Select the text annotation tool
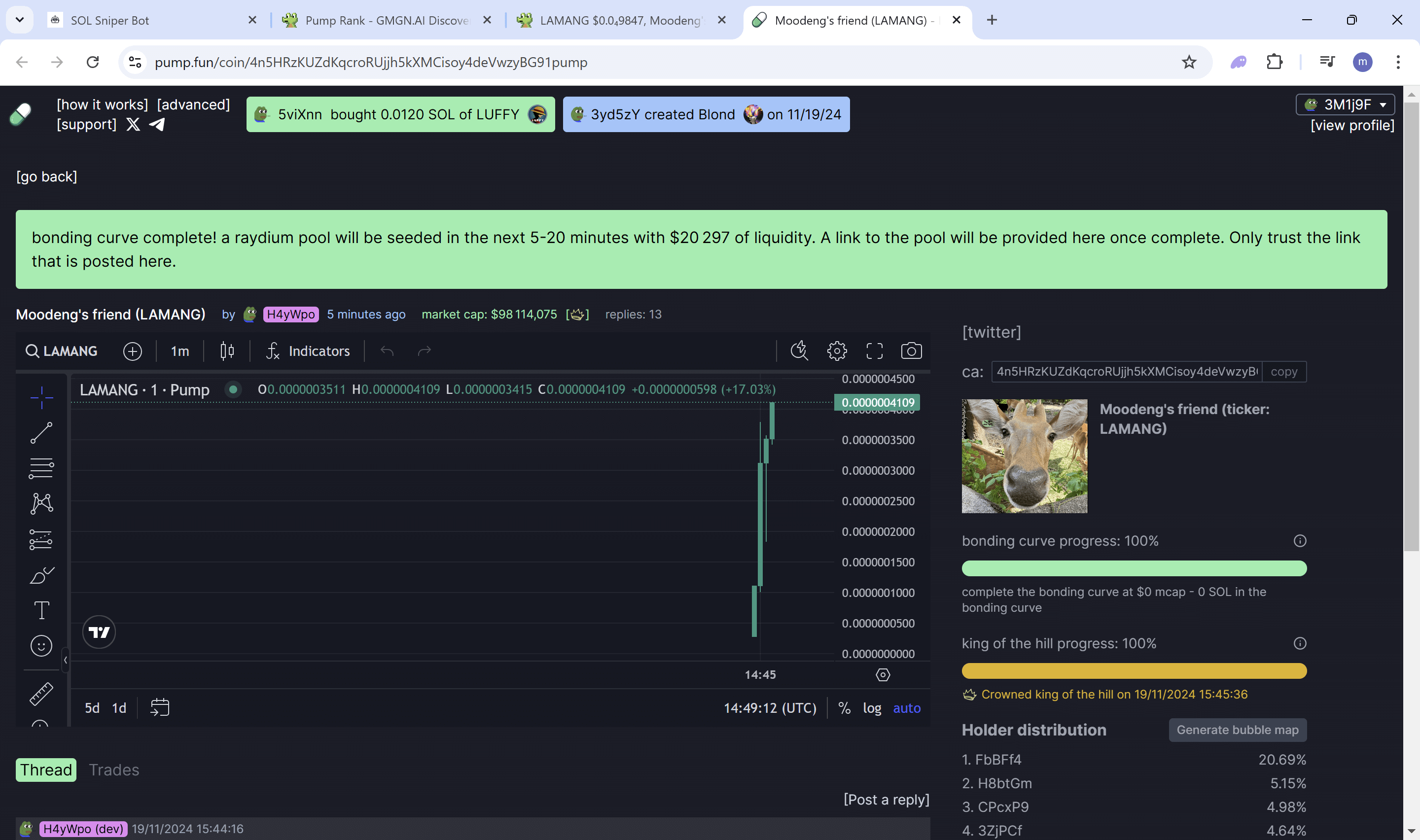The width and height of the screenshot is (1420, 840). [x=41, y=610]
